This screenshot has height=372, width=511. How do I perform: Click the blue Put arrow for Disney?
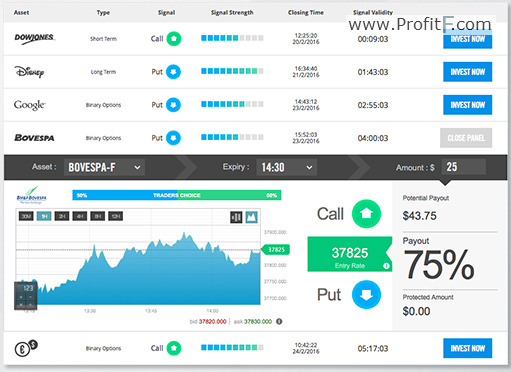pyautogui.click(x=173, y=72)
